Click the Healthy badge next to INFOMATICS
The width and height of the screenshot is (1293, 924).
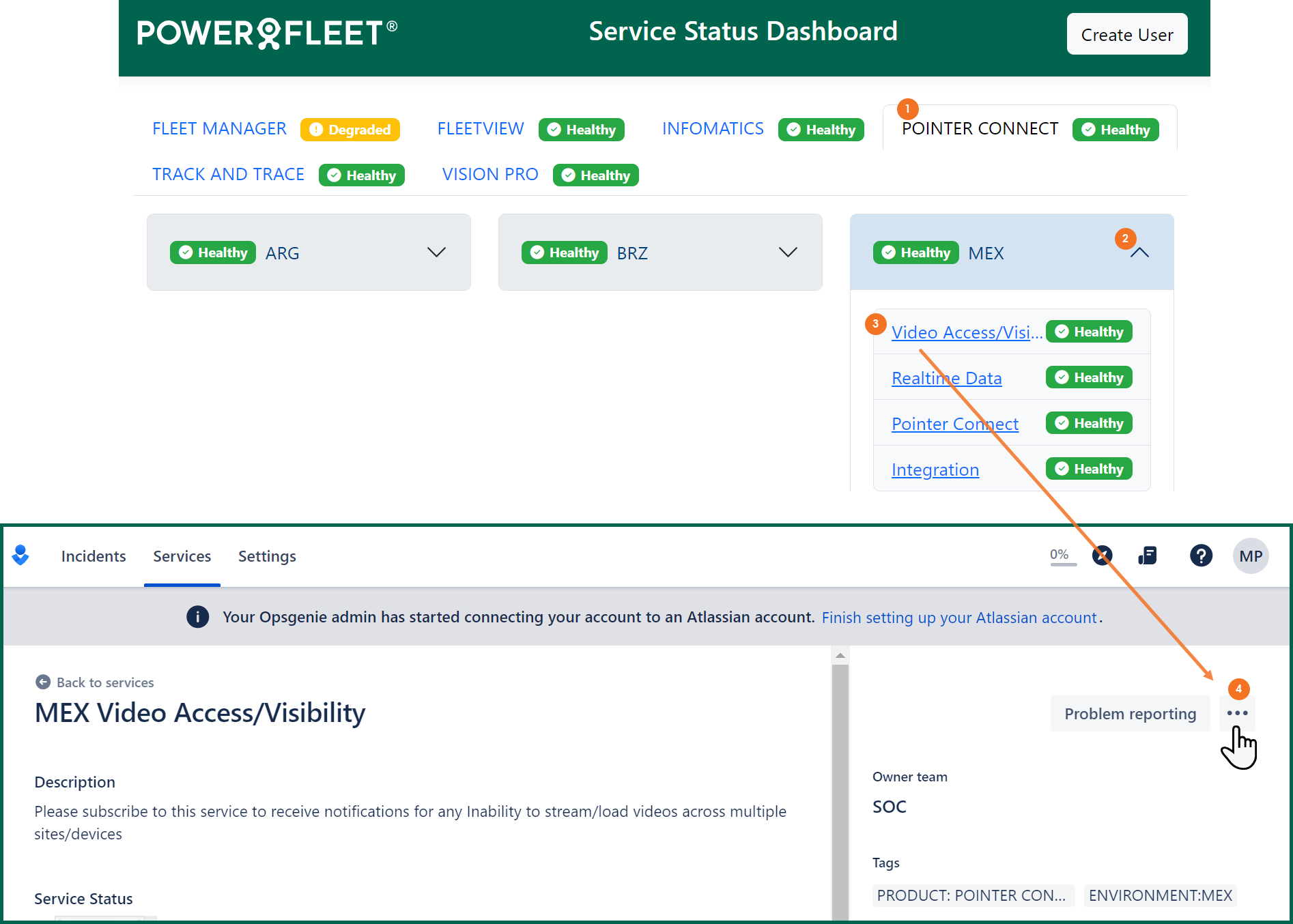click(x=821, y=130)
